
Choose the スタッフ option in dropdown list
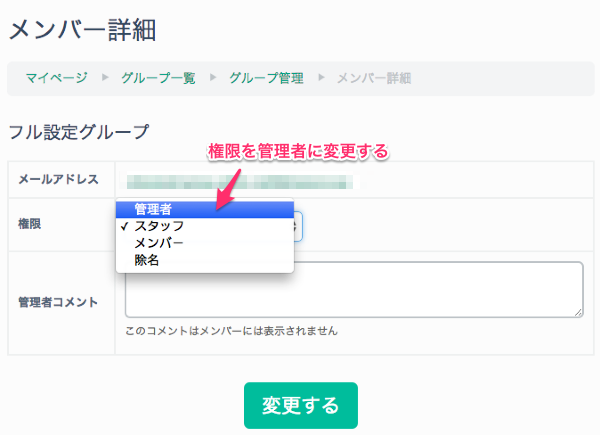[160, 226]
